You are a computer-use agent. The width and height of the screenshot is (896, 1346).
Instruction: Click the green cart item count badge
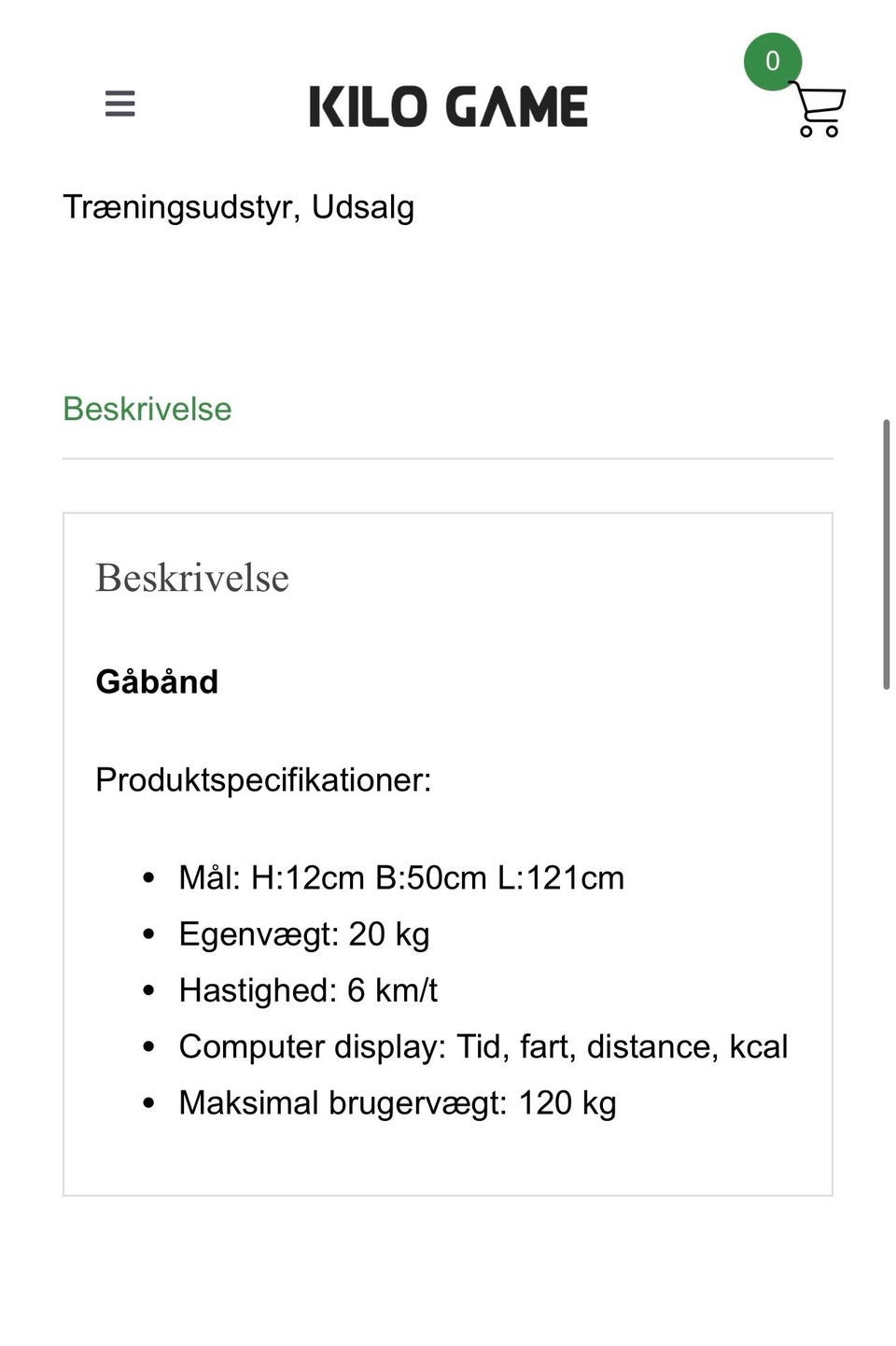click(772, 62)
